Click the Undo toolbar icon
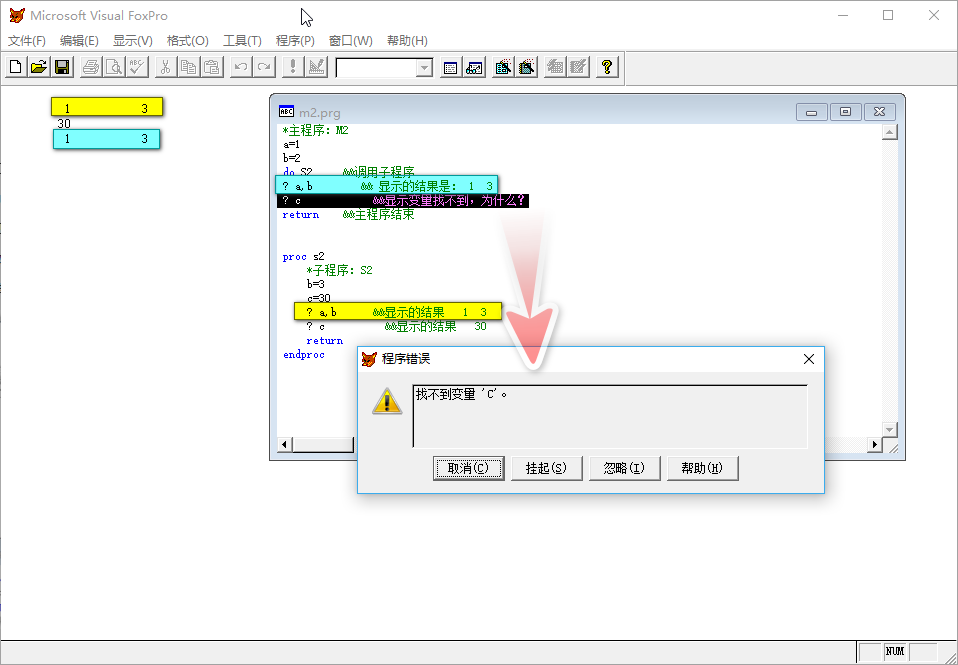The width and height of the screenshot is (958, 665). pos(241,67)
